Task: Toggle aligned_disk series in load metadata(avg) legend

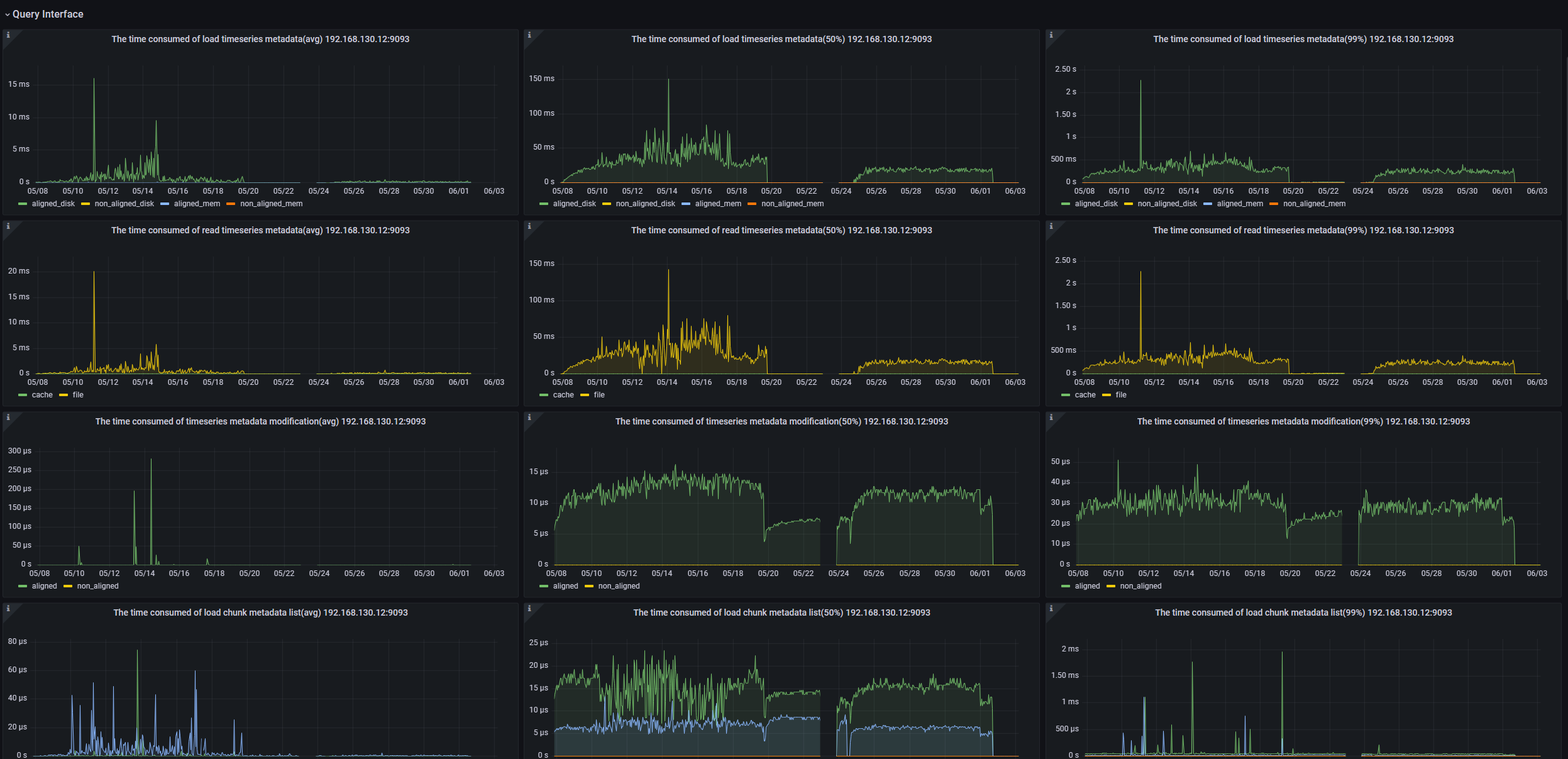Action: [53, 204]
